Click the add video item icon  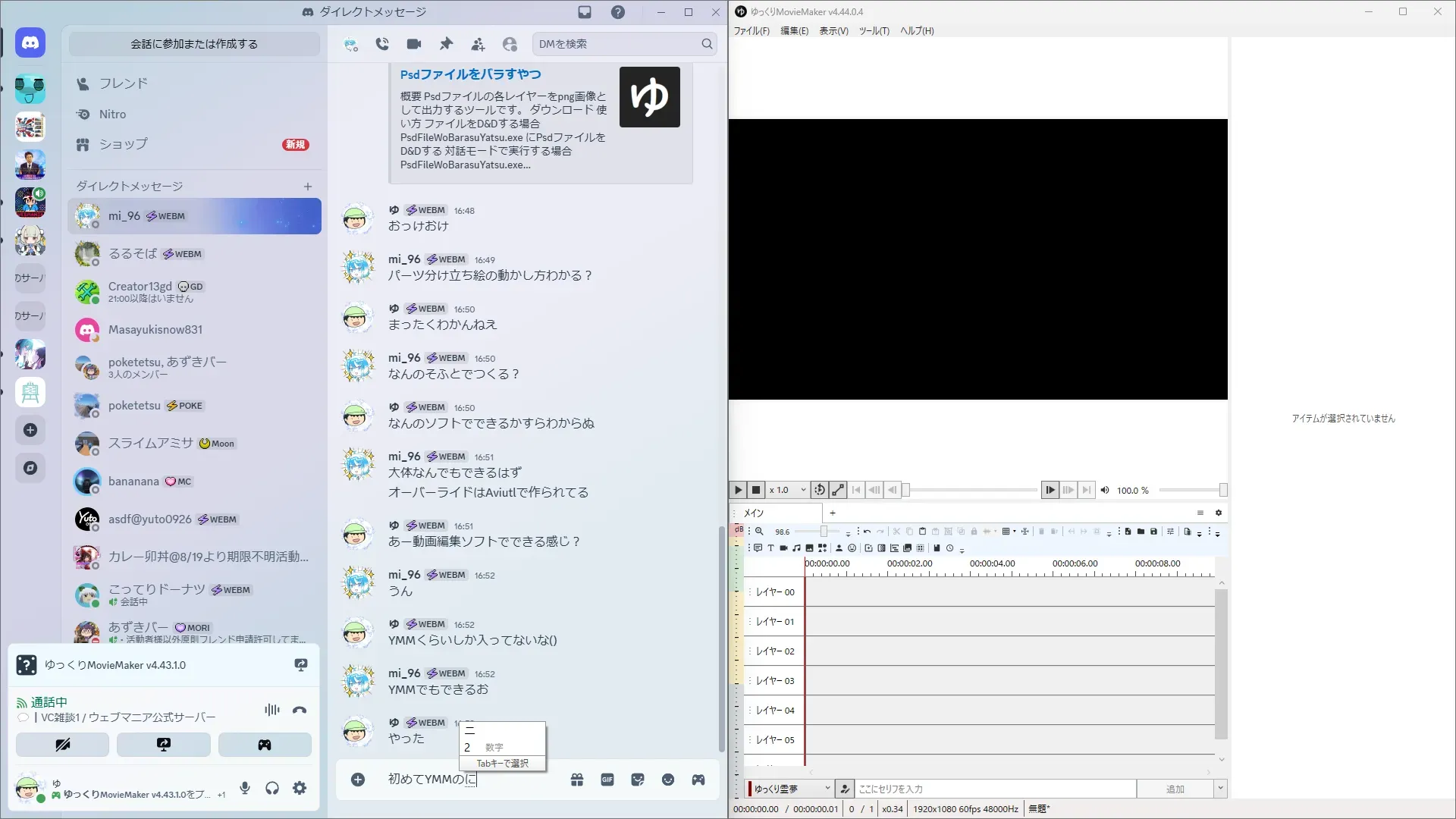coord(783,548)
